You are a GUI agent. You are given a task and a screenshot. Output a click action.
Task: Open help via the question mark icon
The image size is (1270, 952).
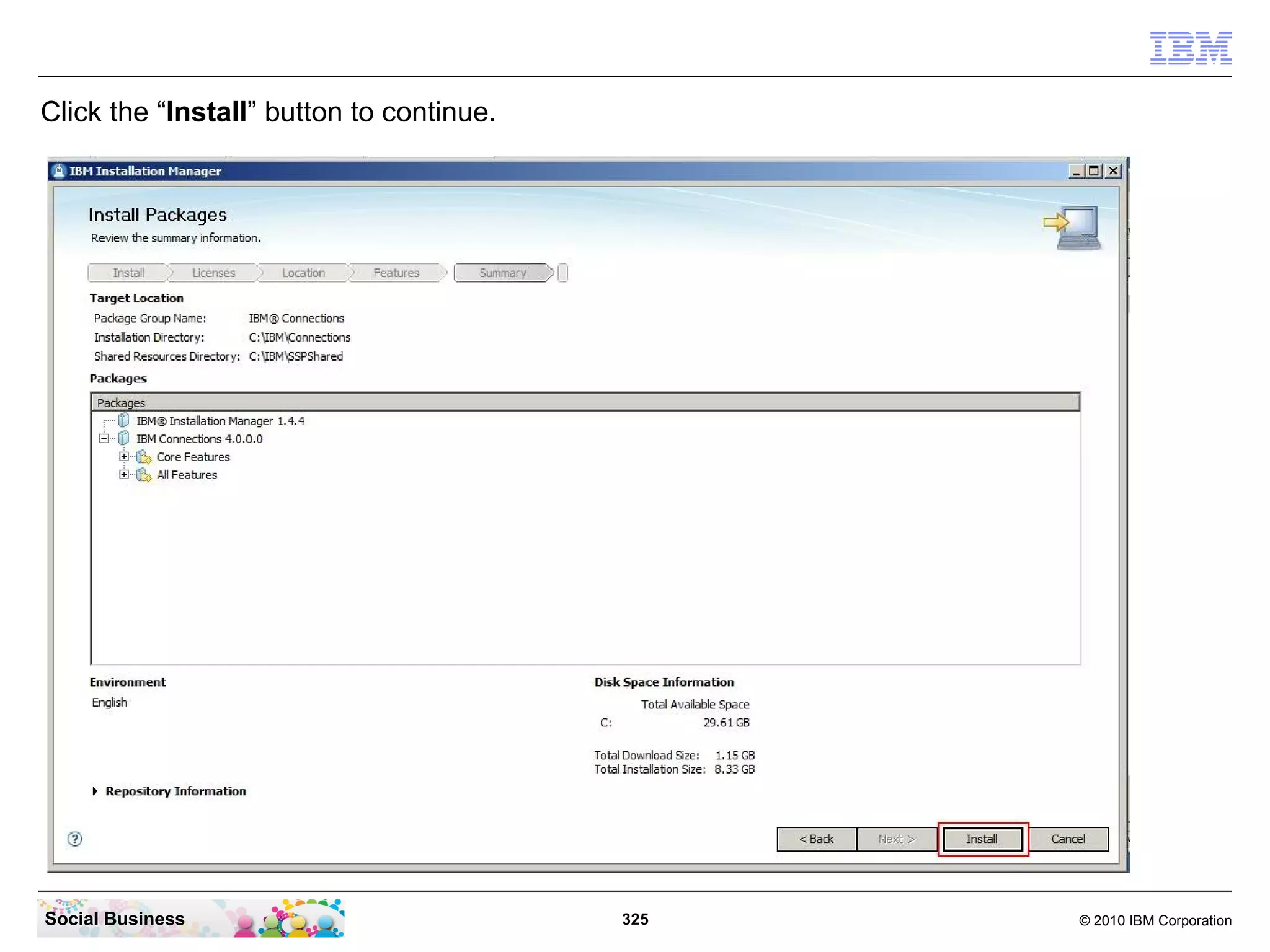(x=75, y=839)
